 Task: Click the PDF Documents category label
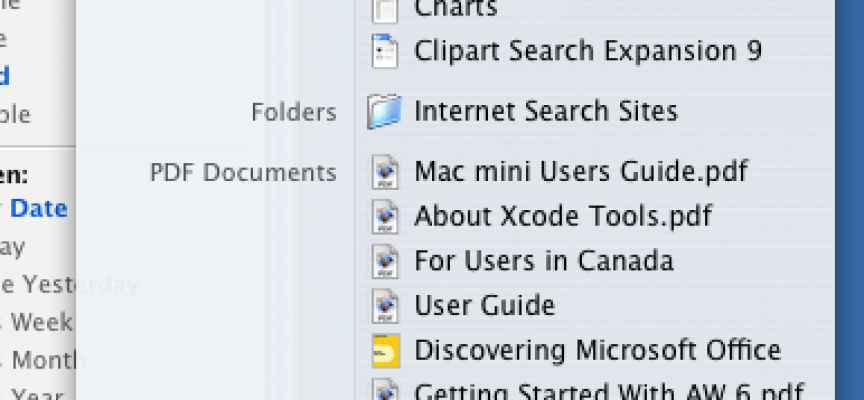[243, 173]
